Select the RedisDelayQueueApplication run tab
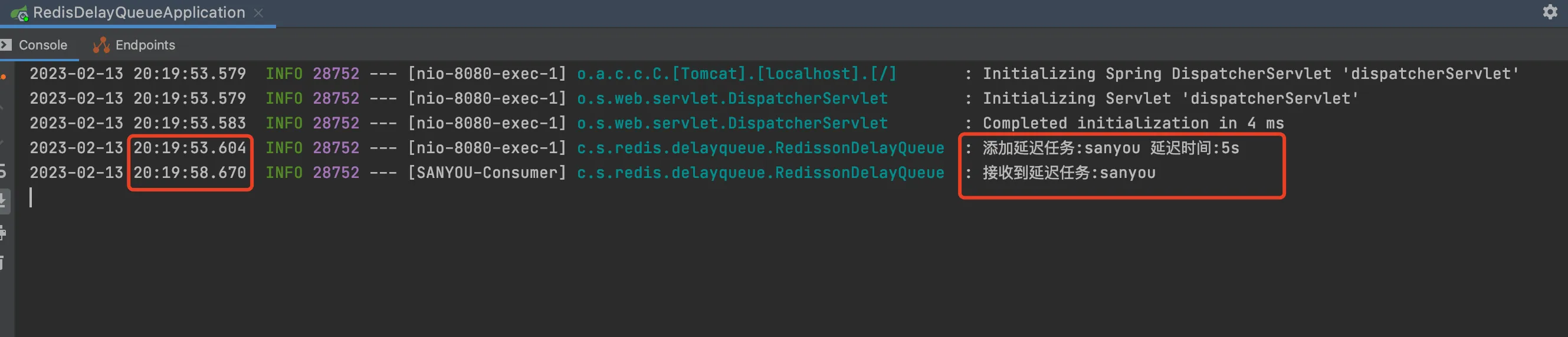This screenshot has width=1568, height=337. click(x=139, y=13)
